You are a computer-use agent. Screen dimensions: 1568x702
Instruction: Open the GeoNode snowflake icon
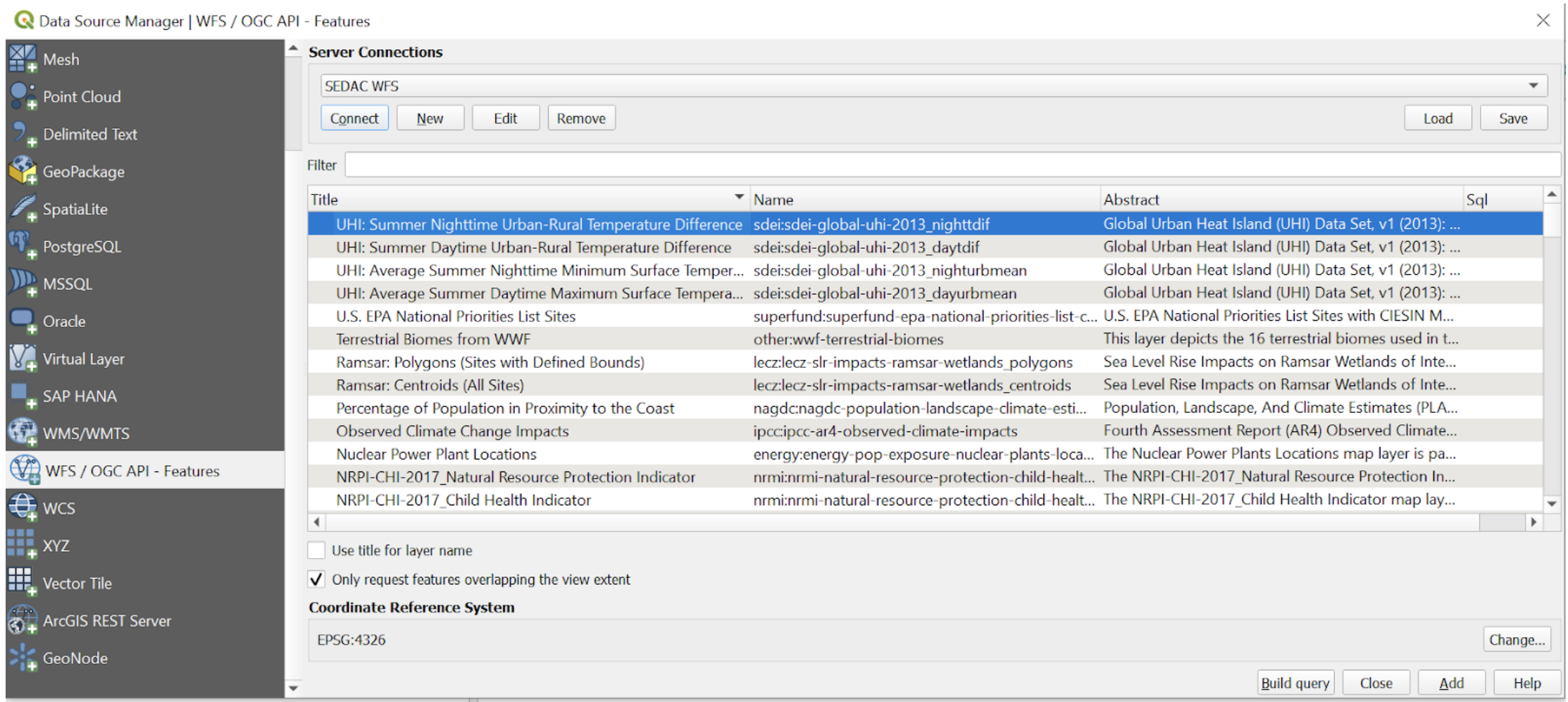[23, 658]
